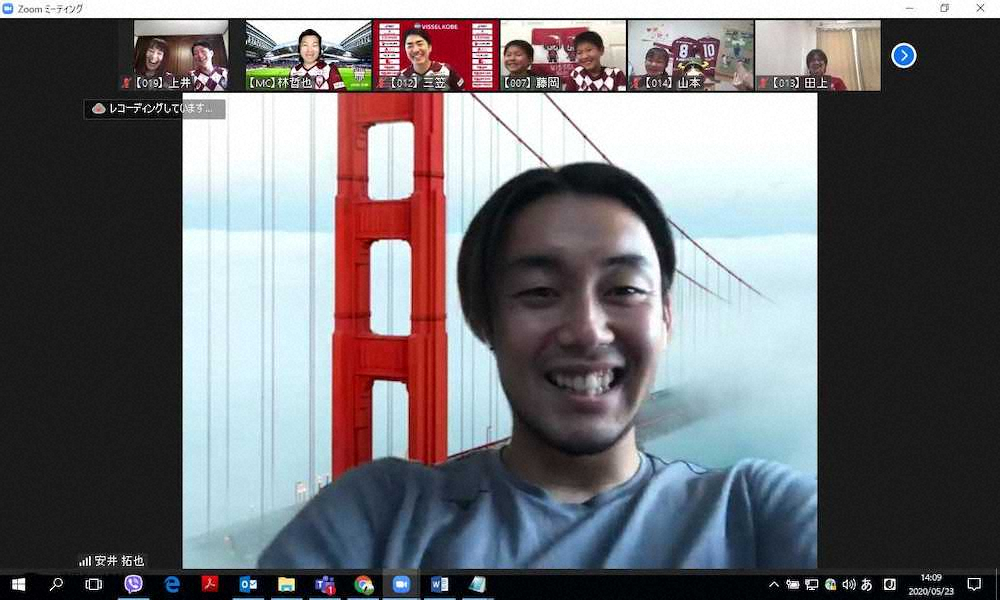Expand hidden system tray icons chevron
The image size is (1000, 600).
pos(773,584)
